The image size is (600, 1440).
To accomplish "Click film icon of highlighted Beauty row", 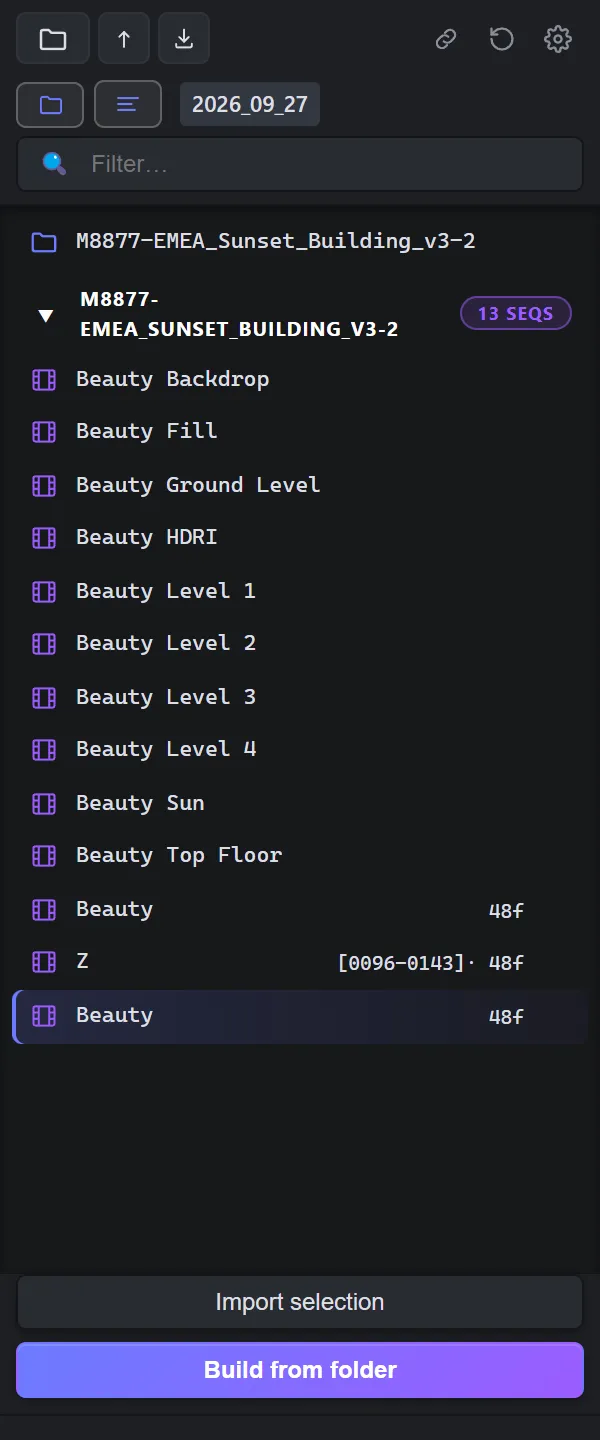I will [x=44, y=1016].
